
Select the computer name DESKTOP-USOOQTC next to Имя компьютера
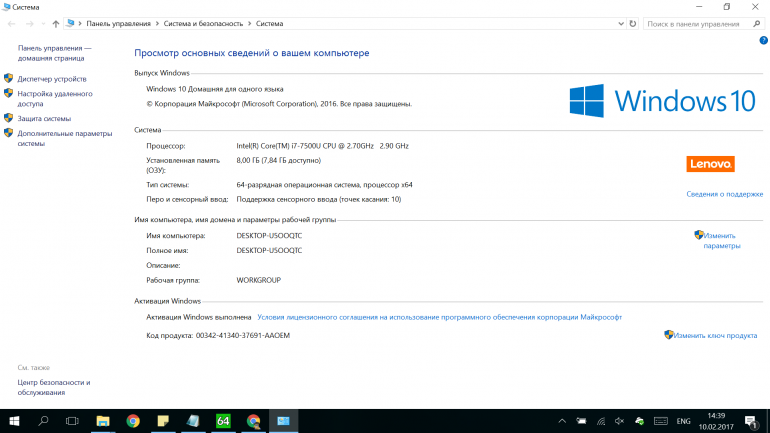(x=269, y=236)
